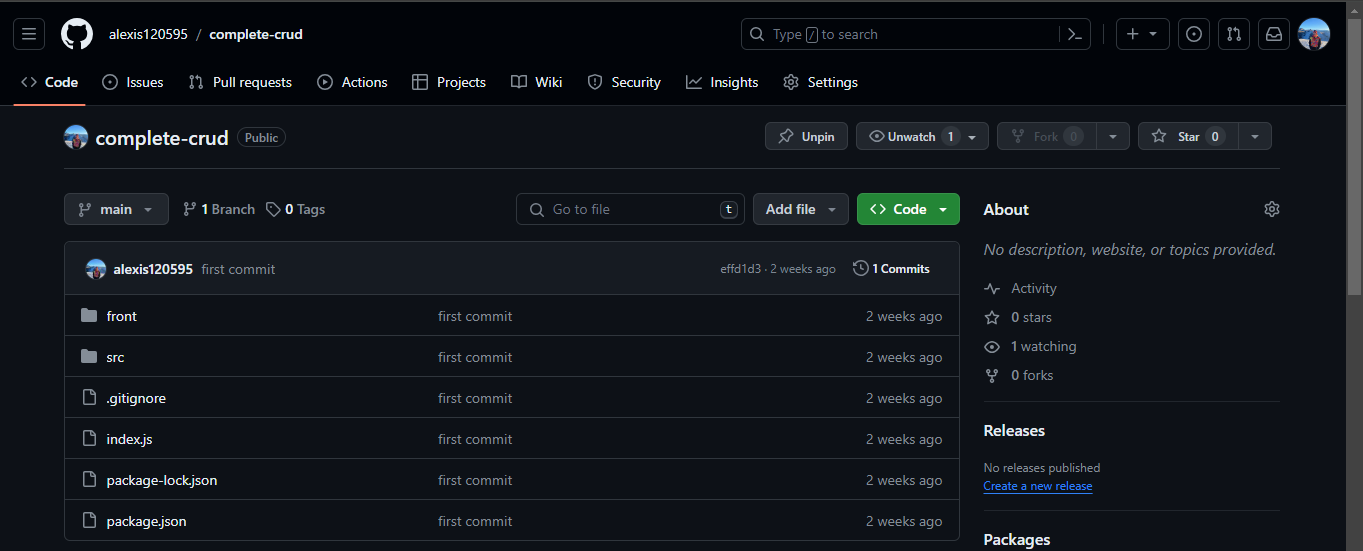Click the GitHub logo icon

(x=77, y=34)
